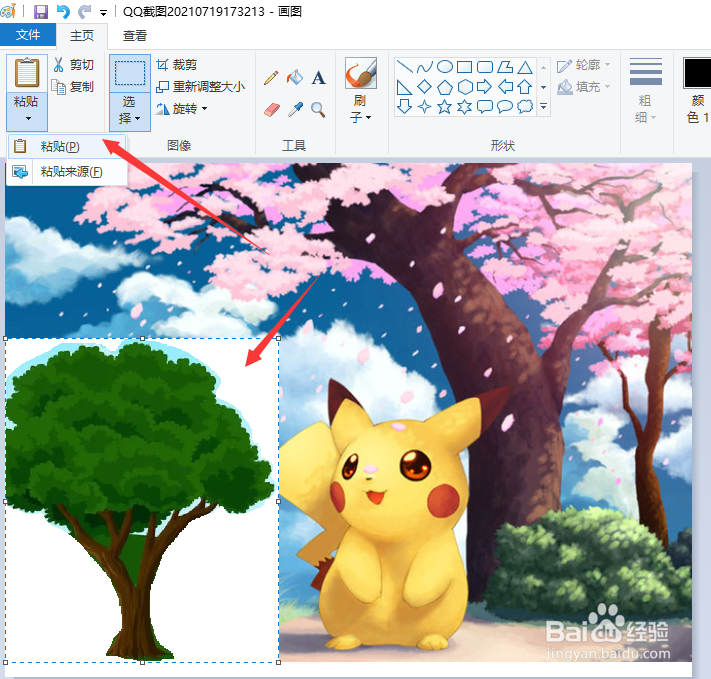711x679 pixels.
Task: Select the Magnifier tool
Action: point(318,109)
